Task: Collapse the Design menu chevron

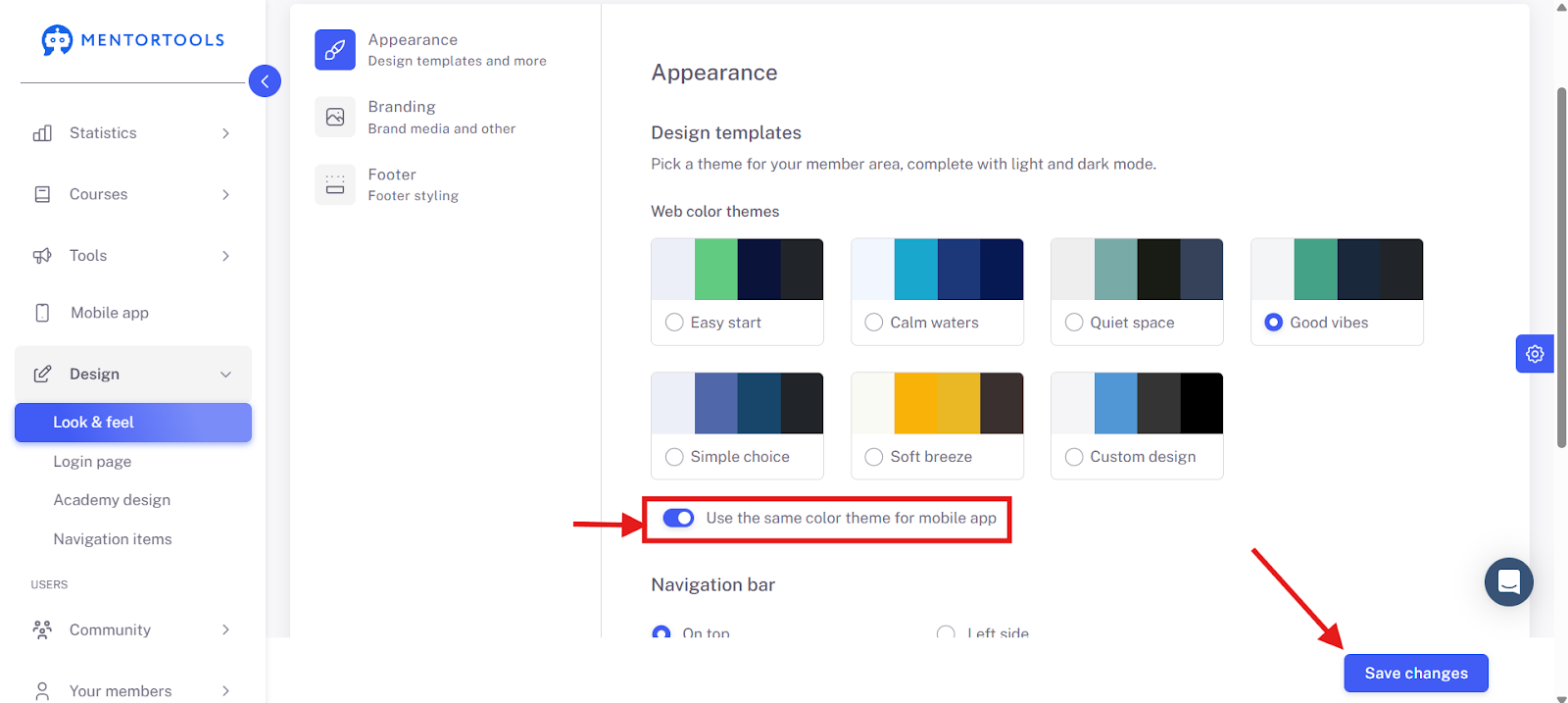Action: coord(225,375)
